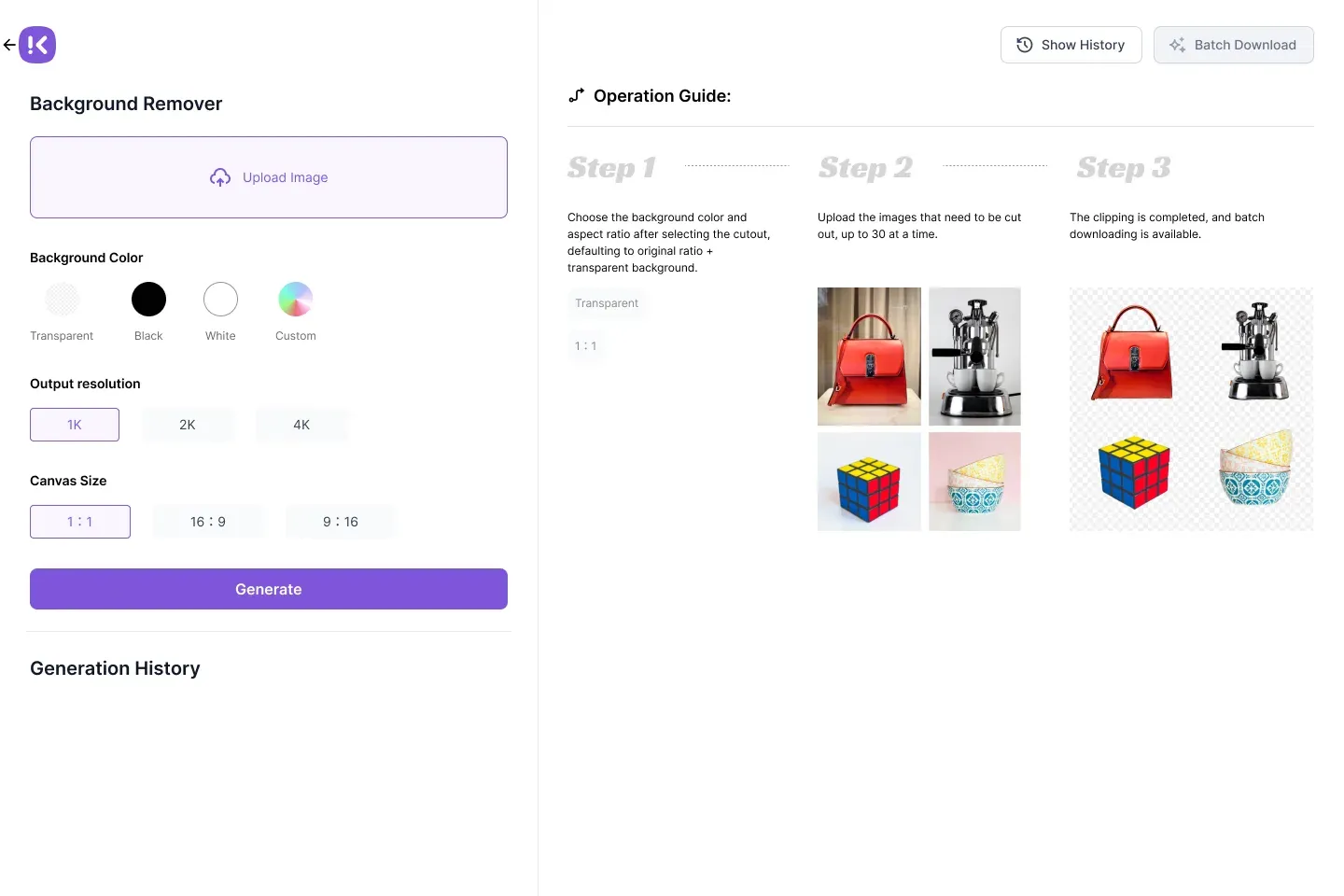Image resolution: width=1344 pixels, height=896 pixels.
Task: Click the back arrow icon
Action: click(9, 45)
